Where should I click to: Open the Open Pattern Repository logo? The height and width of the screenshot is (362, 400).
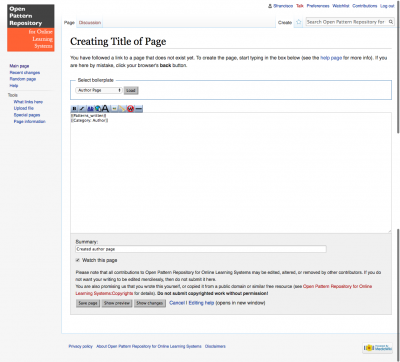pos(31,28)
